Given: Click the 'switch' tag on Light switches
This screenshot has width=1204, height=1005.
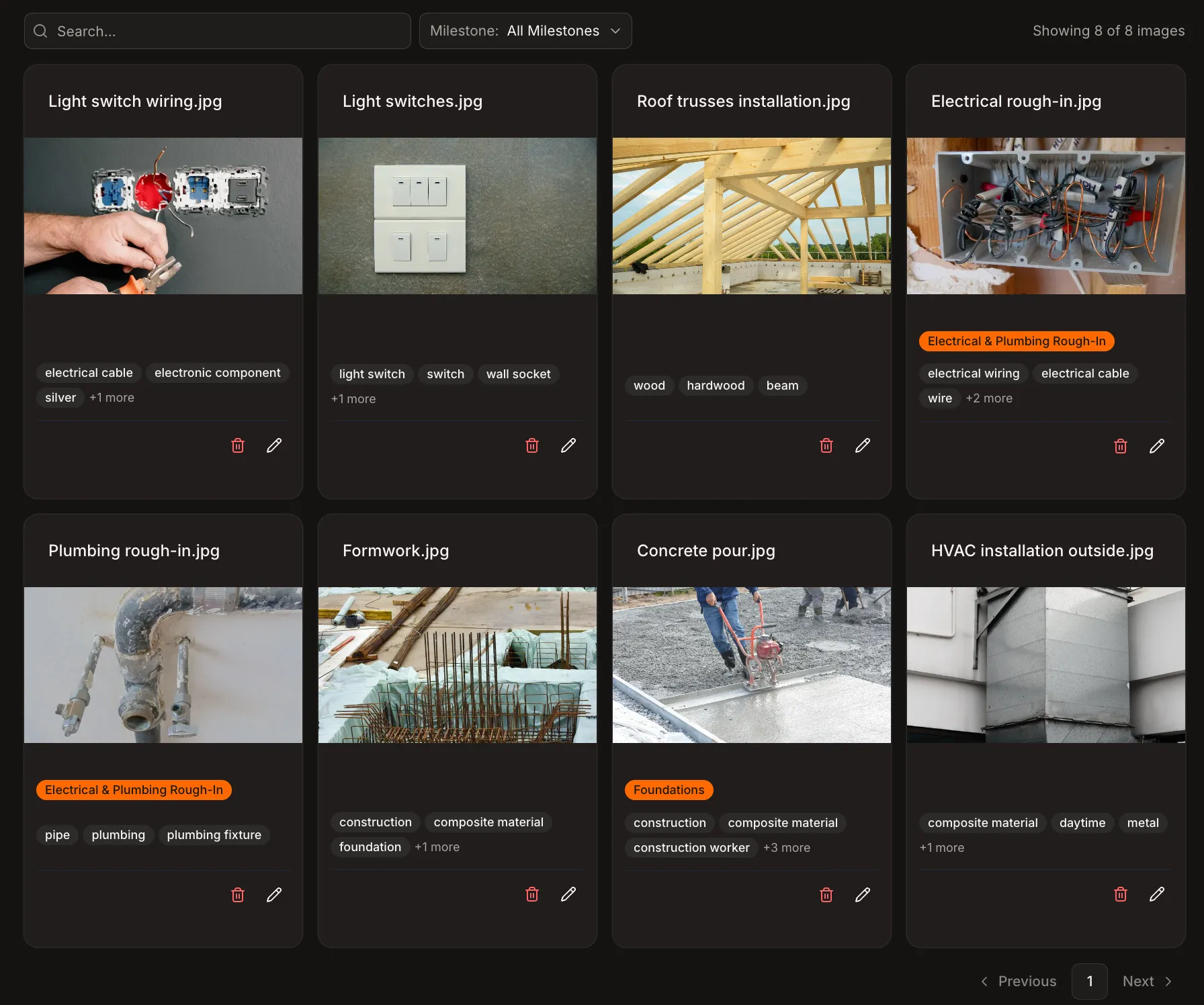Looking at the screenshot, I should point(445,374).
